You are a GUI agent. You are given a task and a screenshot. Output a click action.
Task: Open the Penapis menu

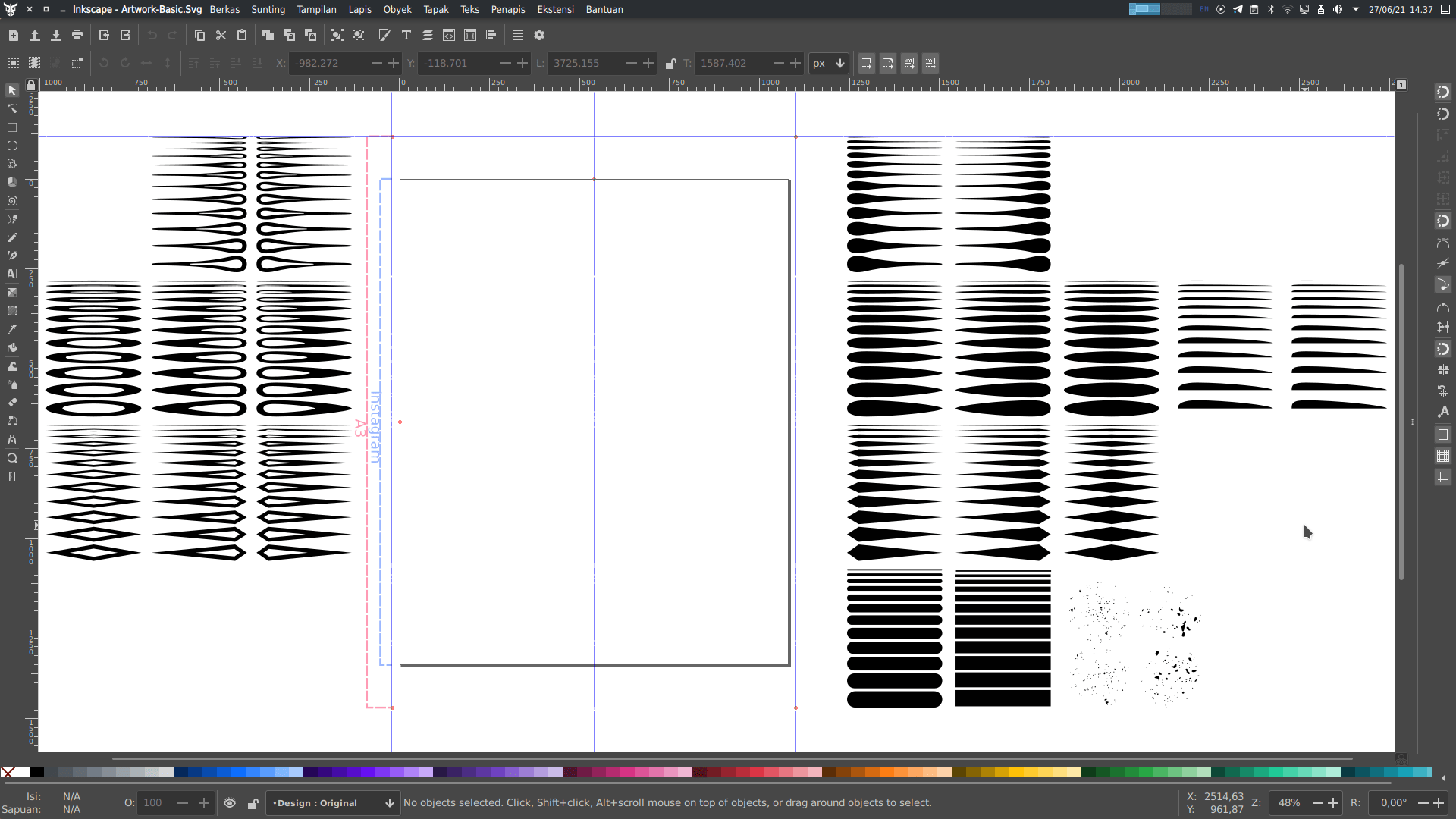(508, 9)
